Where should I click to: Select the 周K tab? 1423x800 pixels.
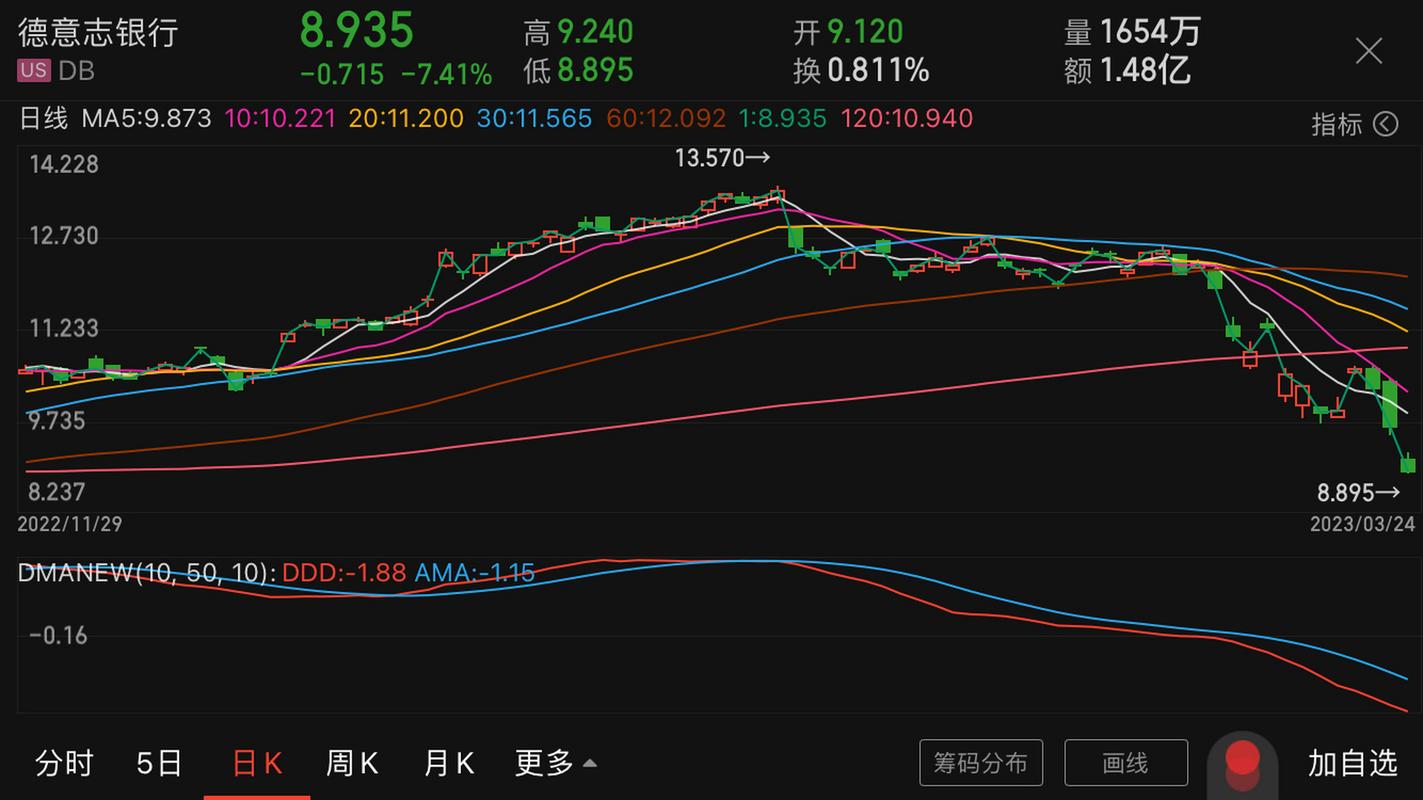tap(352, 763)
